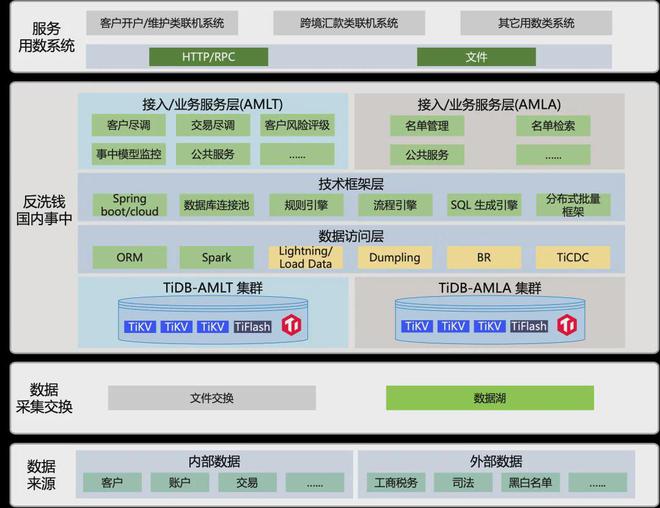Viewport: 660px width, 508px height.
Task: Select the 黑白名单 box
Action: point(530,482)
